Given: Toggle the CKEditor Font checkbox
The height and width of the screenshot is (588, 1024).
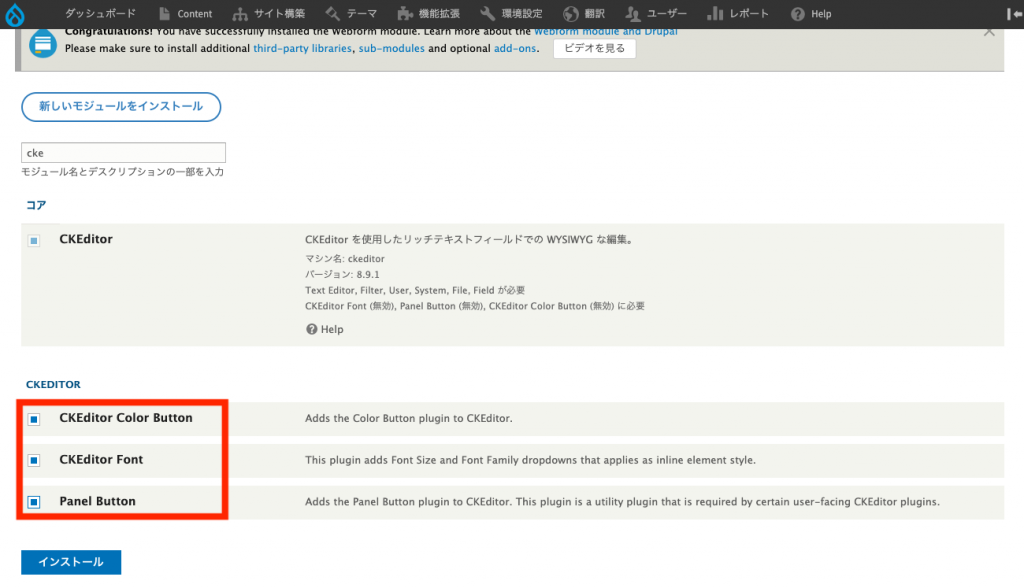Looking at the screenshot, I should pos(34,461).
